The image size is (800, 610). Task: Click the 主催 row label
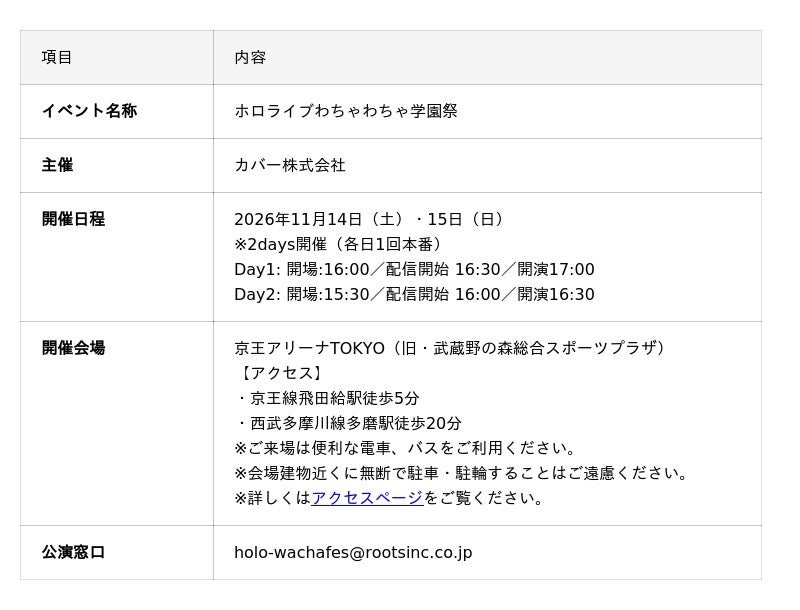coord(57,165)
